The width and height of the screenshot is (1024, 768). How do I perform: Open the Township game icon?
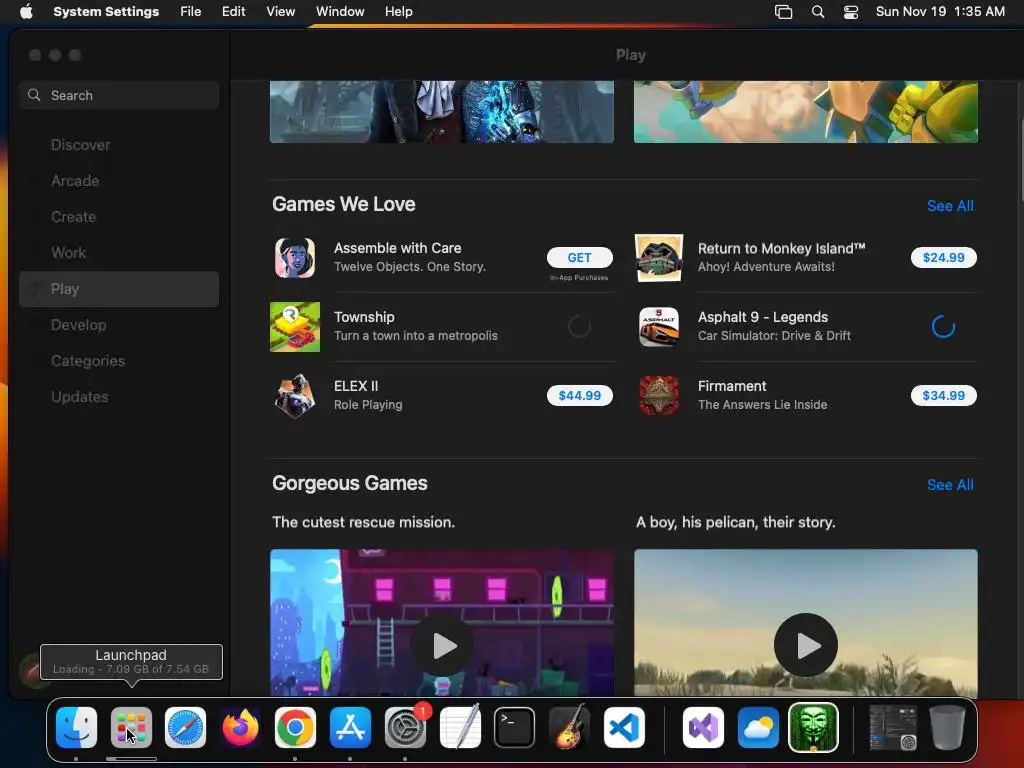click(295, 327)
